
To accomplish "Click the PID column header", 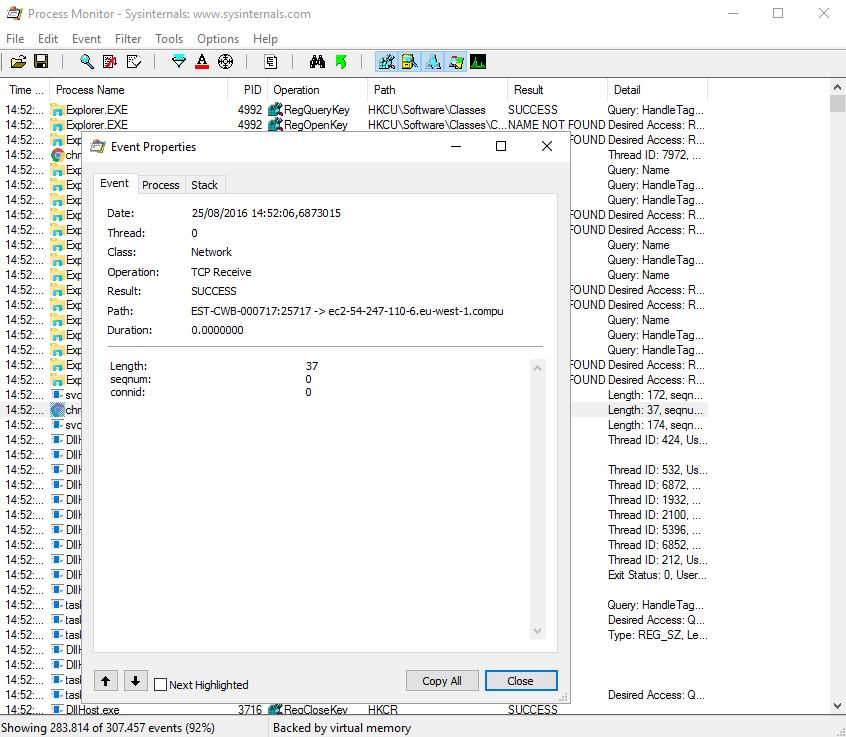I will [248, 90].
